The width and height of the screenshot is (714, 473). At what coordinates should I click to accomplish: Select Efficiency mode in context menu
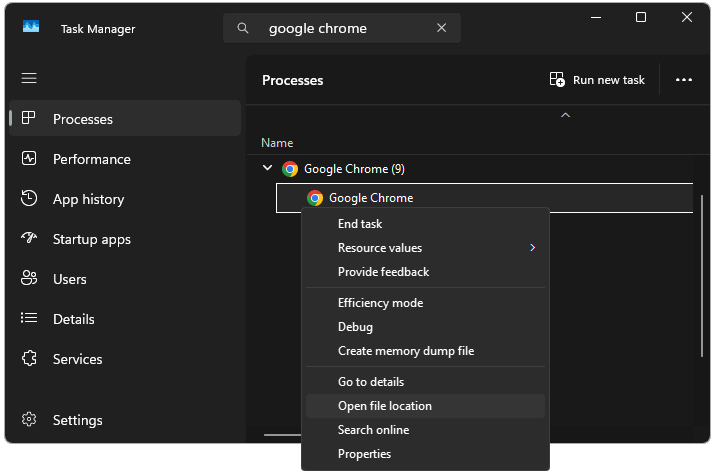[x=425, y=303]
